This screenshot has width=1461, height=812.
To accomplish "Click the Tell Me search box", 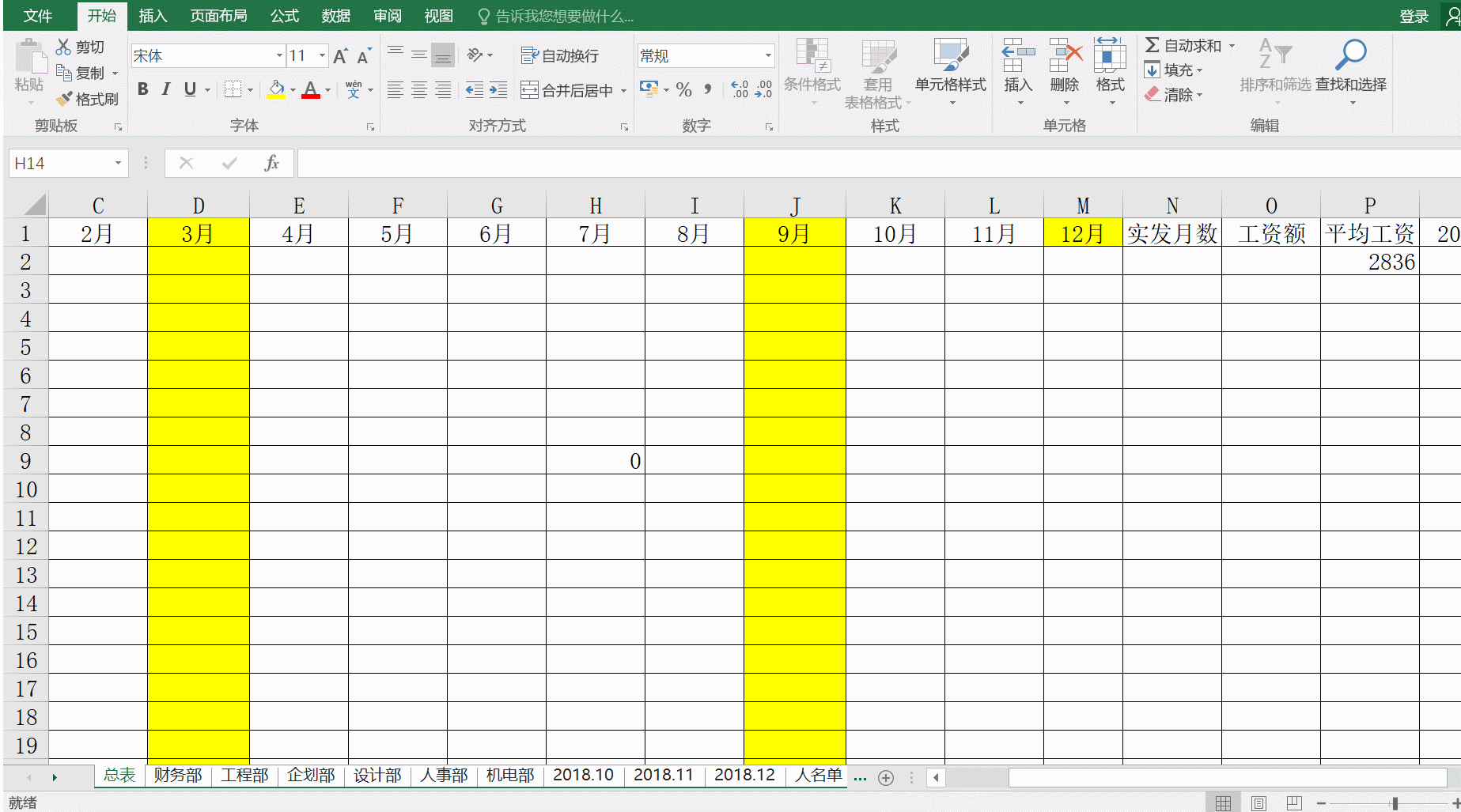I will [556, 16].
